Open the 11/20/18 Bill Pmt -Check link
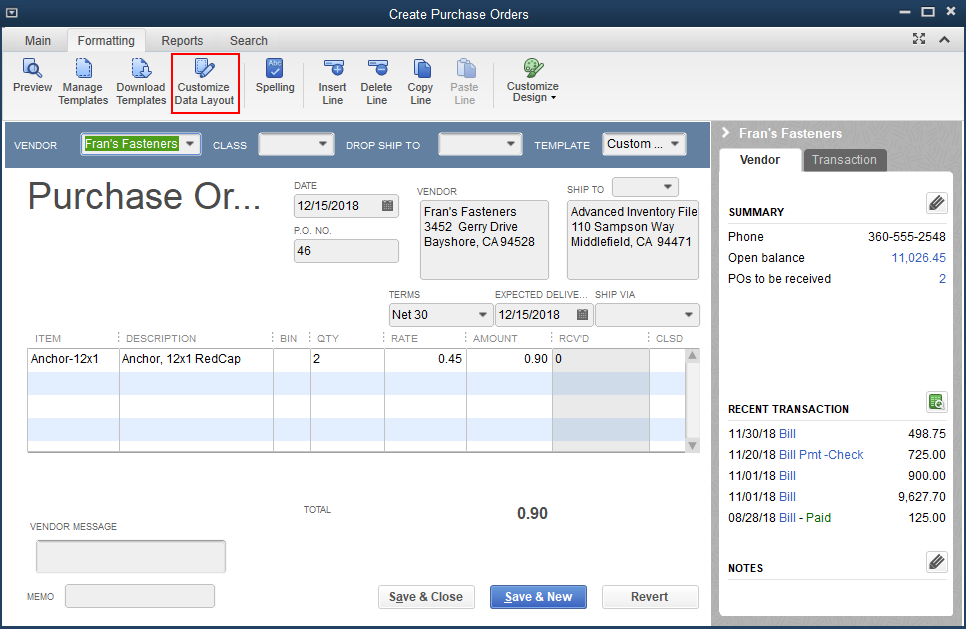966x629 pixels. tap(821, 455)
